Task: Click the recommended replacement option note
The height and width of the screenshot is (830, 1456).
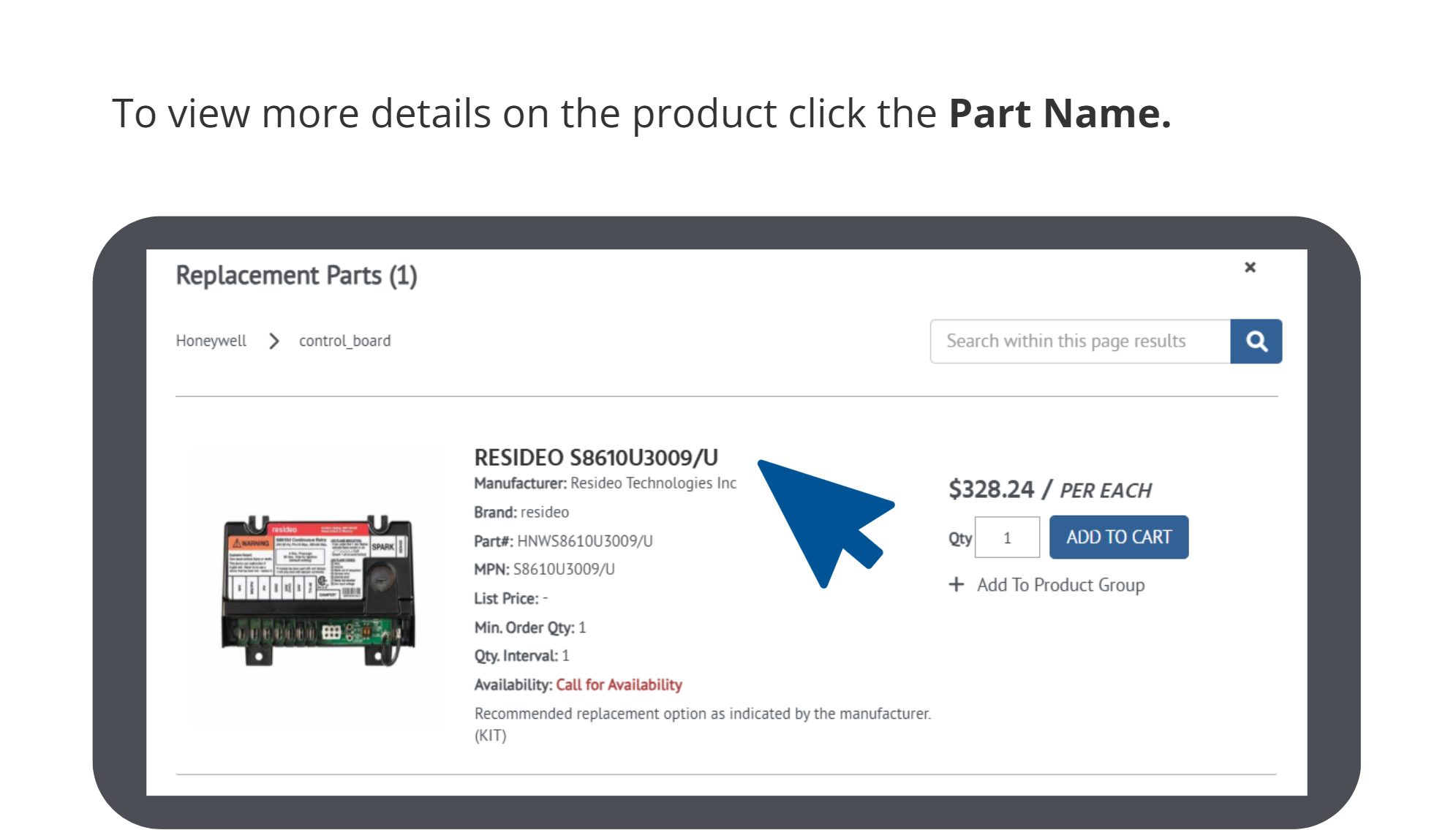Action: (x=701, y=714)
